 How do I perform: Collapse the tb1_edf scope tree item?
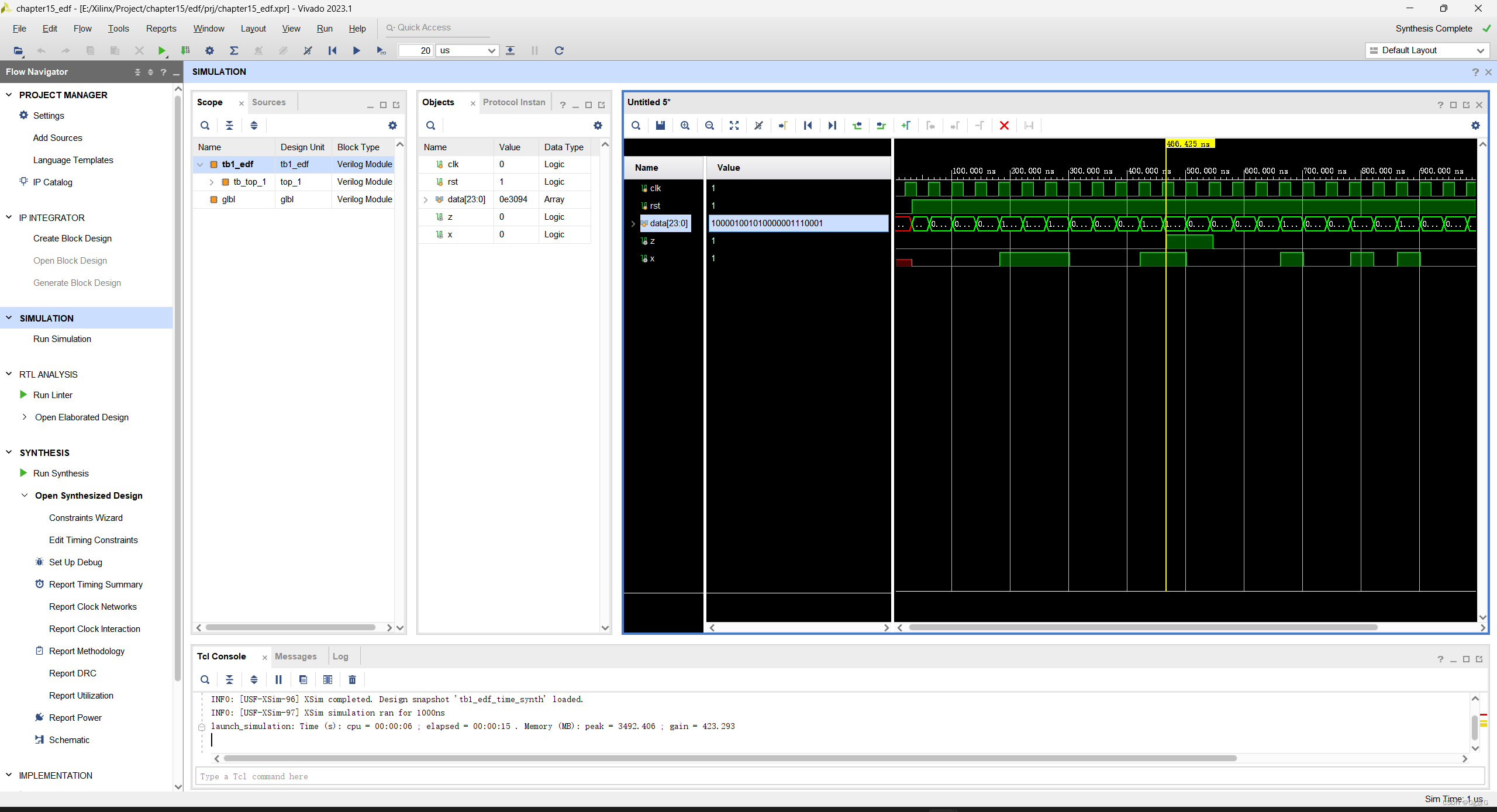(x=201, y=164)
